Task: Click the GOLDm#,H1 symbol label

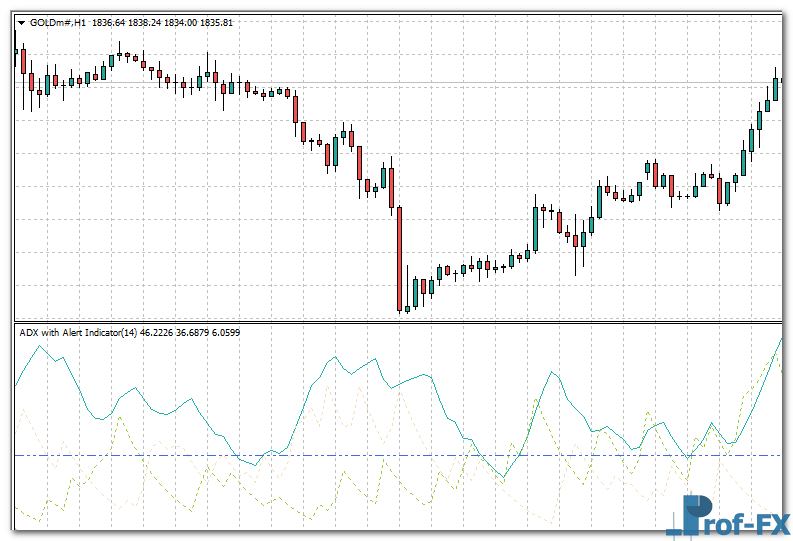Action: click(58, 23)
